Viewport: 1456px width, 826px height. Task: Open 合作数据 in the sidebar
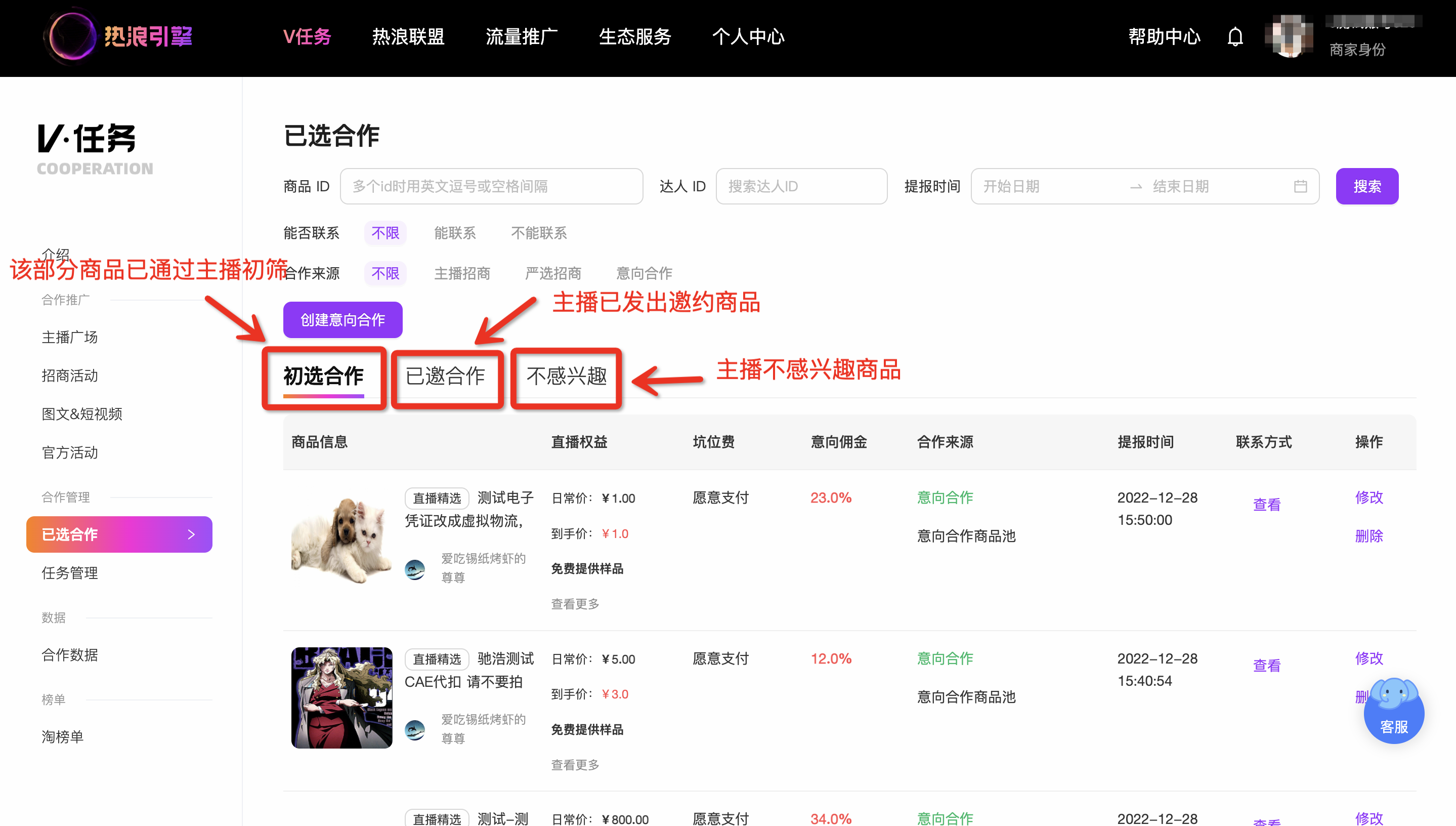(x=70, y=655)
